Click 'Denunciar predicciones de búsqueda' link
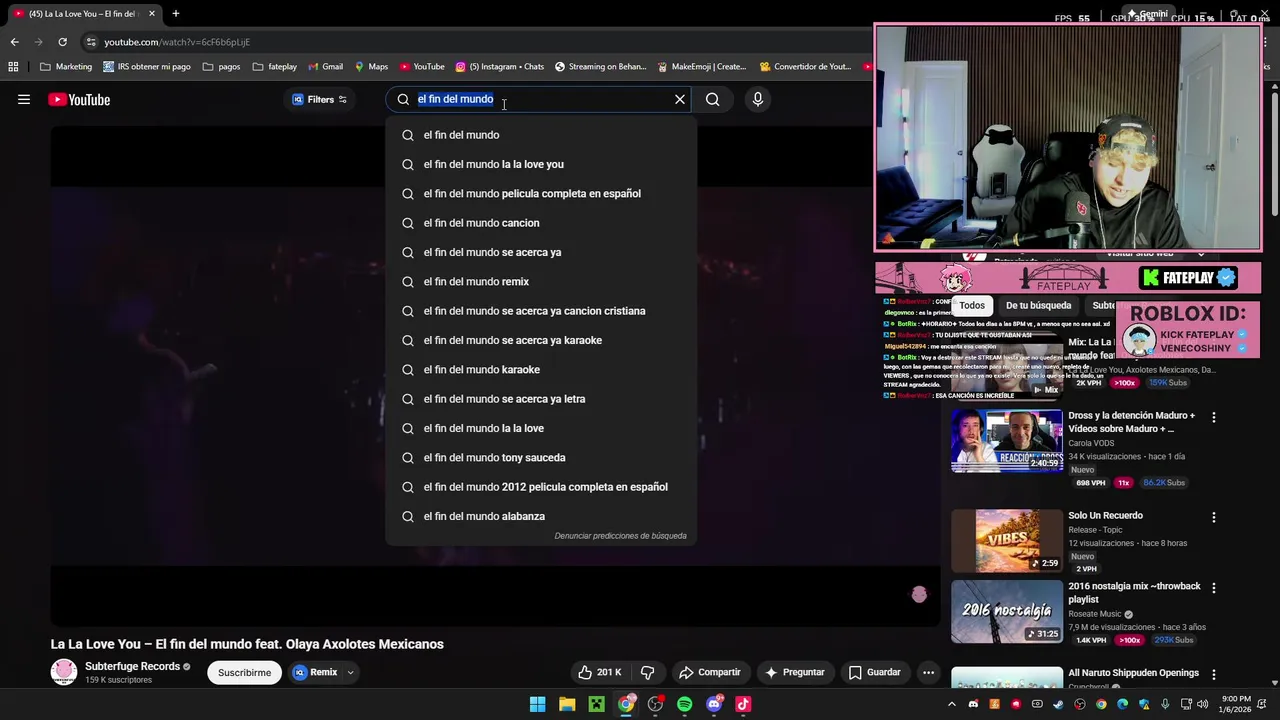This screenshot has width=1280, height=720. click(620, 536)
